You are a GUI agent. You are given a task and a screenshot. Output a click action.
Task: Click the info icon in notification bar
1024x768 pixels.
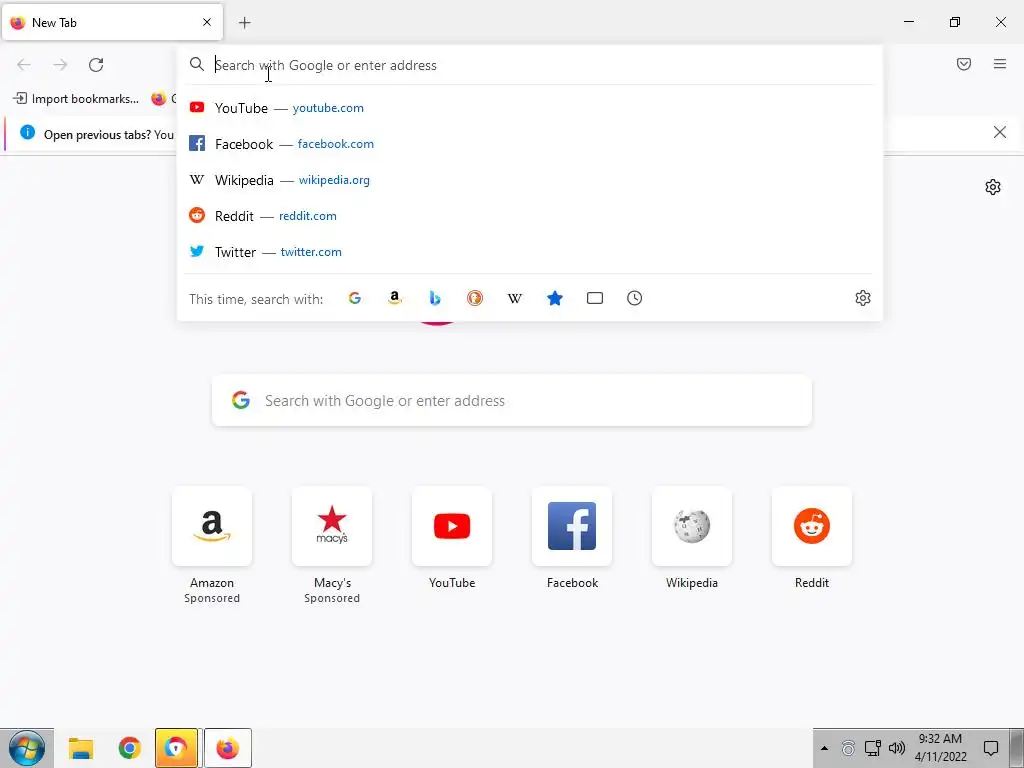27,133
